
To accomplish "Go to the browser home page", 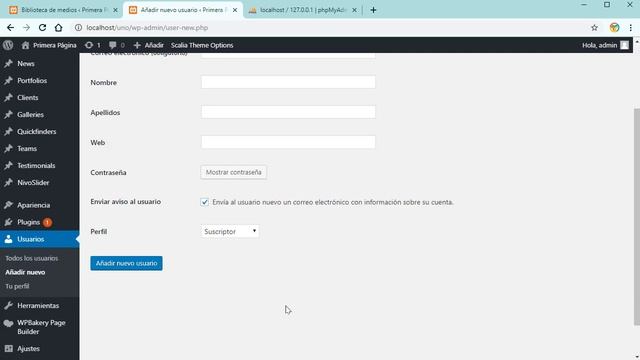I will 59,28.
